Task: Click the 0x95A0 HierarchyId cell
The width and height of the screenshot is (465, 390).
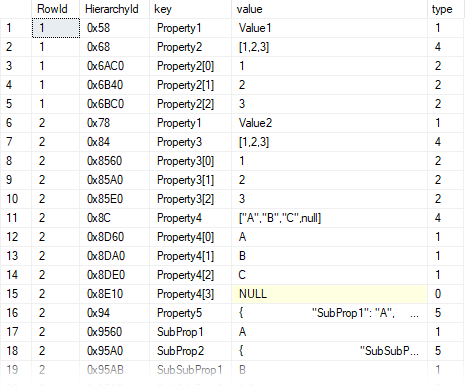Action: [114, 351]
